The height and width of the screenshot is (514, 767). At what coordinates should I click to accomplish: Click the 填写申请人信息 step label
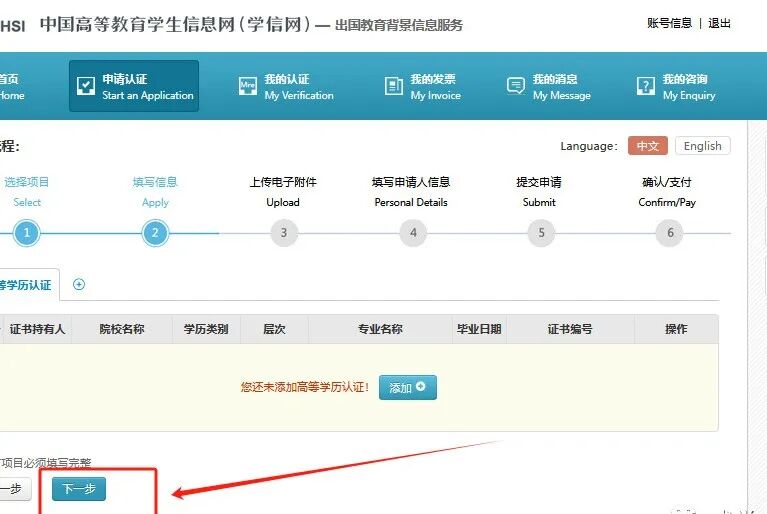click(411, 192)
